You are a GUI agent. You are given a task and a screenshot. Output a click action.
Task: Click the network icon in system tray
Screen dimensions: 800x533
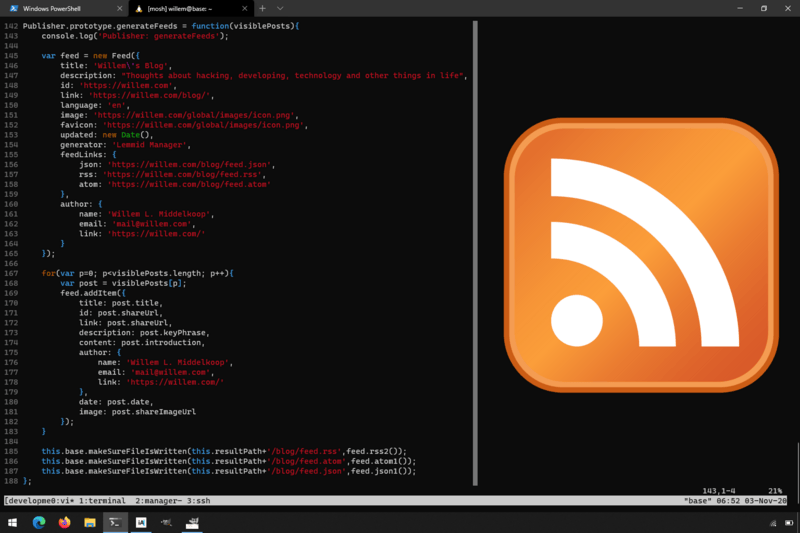(x=773, y=523)
